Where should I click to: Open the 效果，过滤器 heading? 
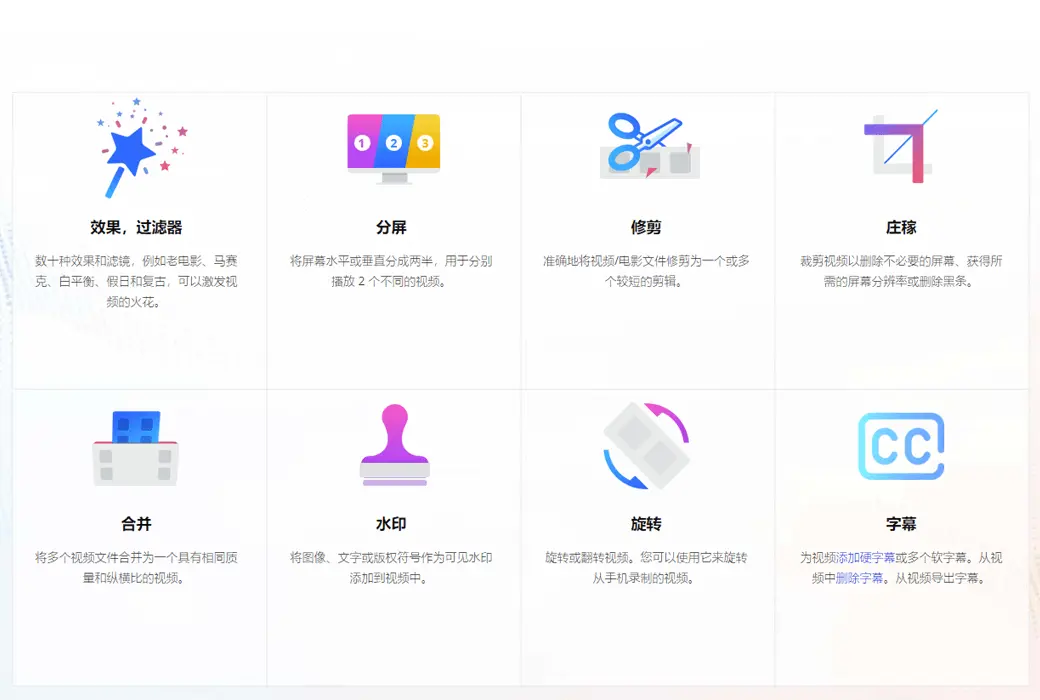click(136, 228)
